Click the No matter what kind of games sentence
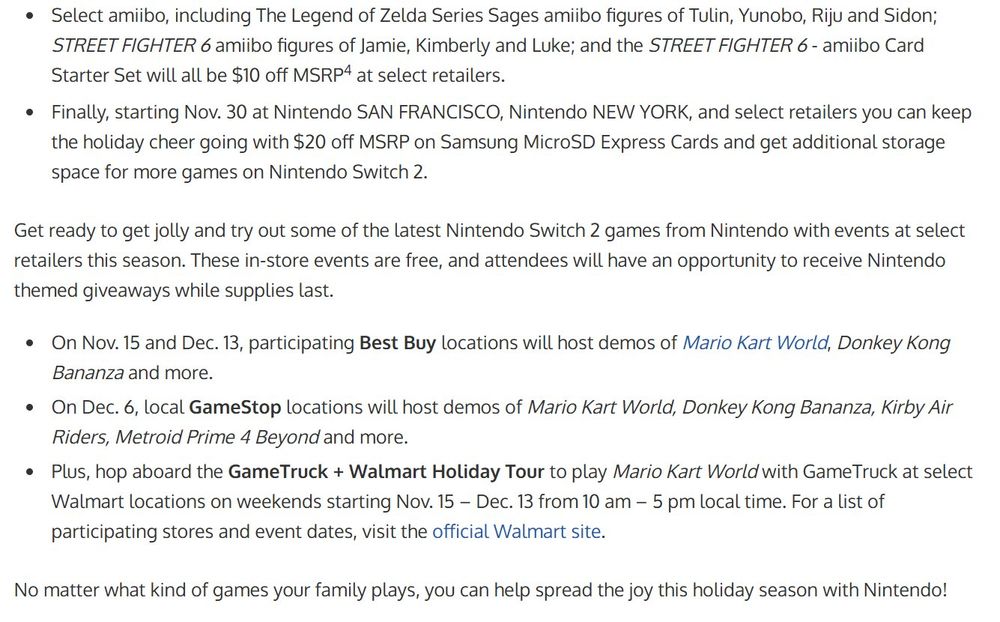Viewport: 1000px width, 622px height. point(481,589)
